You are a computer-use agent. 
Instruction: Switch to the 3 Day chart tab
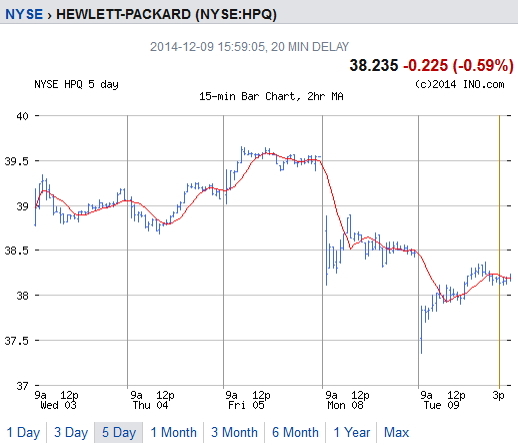pyautogui.click(x=71, y=432)
